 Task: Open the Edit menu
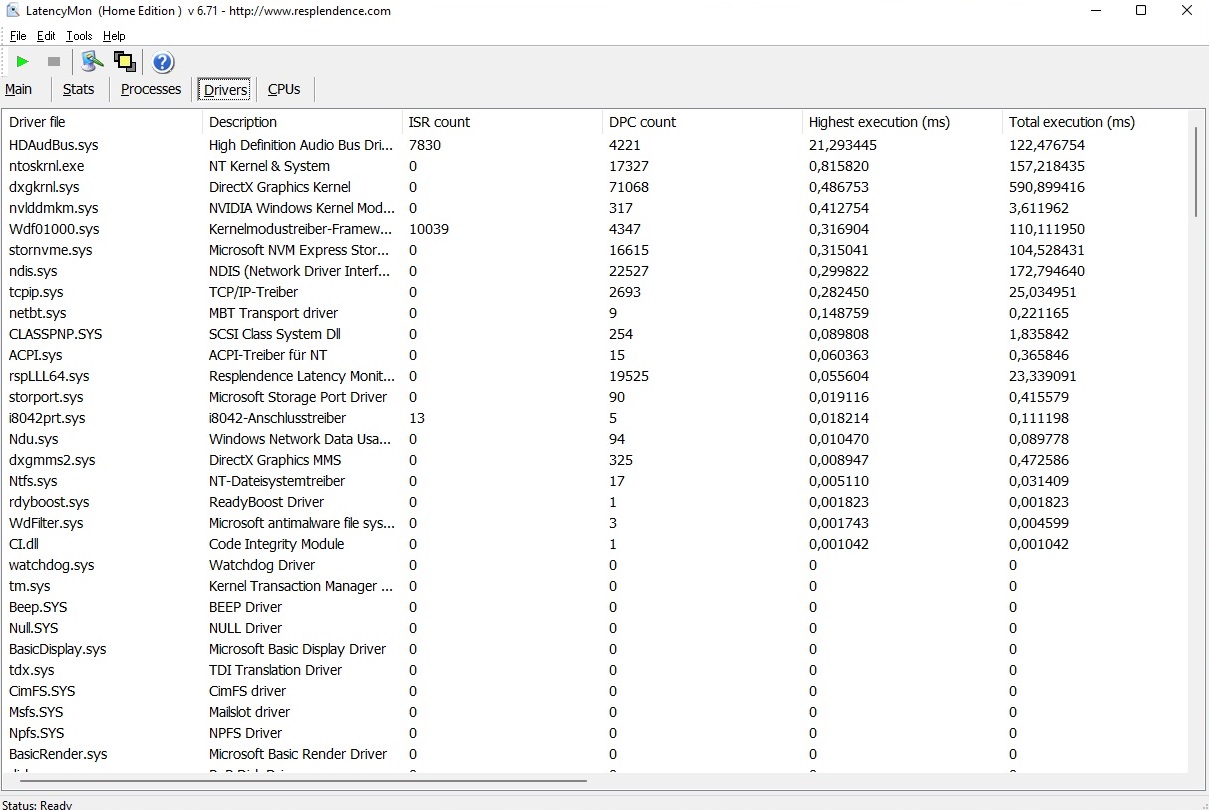click(x=46, y=36)
